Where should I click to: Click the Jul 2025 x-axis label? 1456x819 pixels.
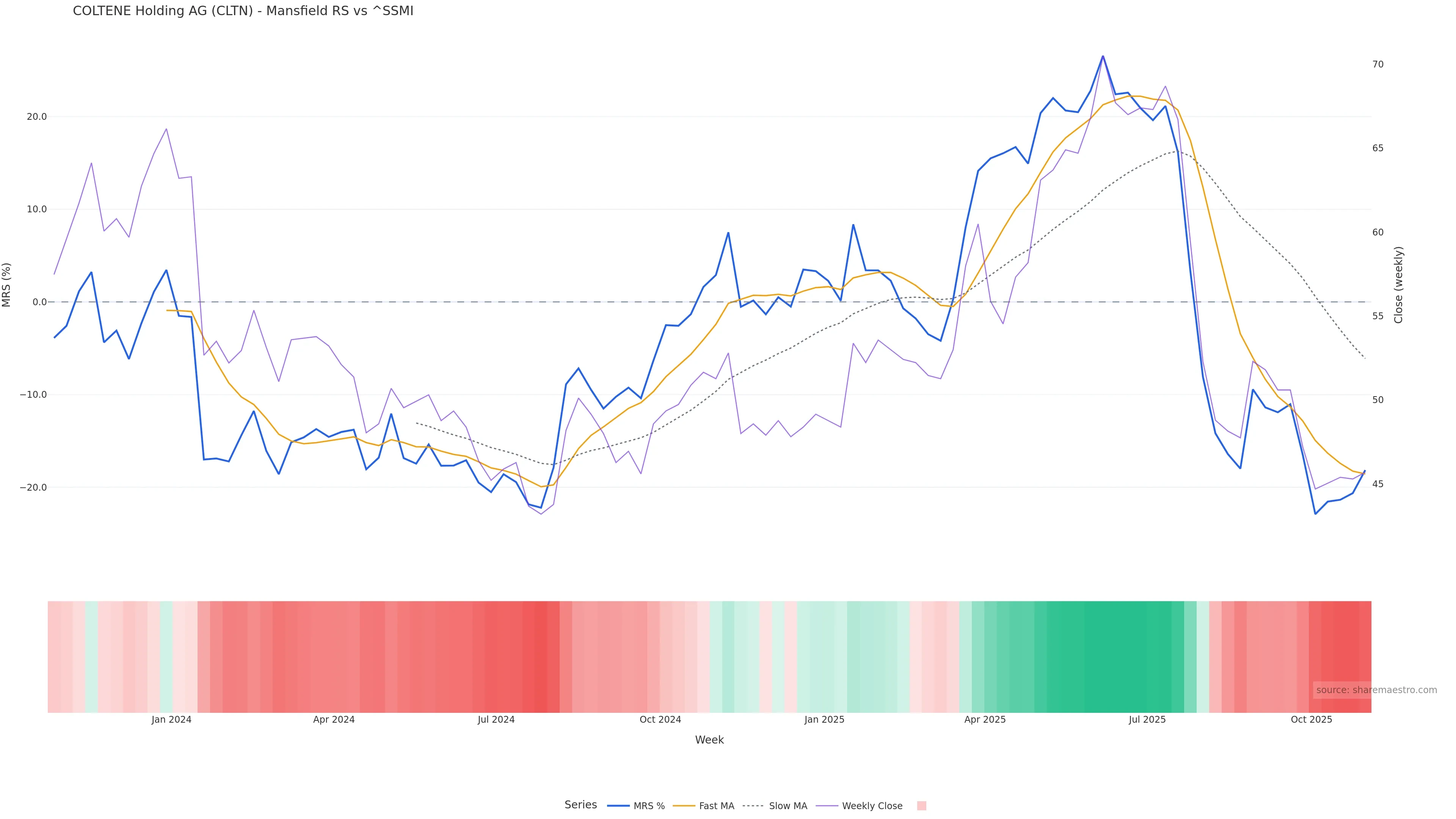click(x=1147, y=720)
